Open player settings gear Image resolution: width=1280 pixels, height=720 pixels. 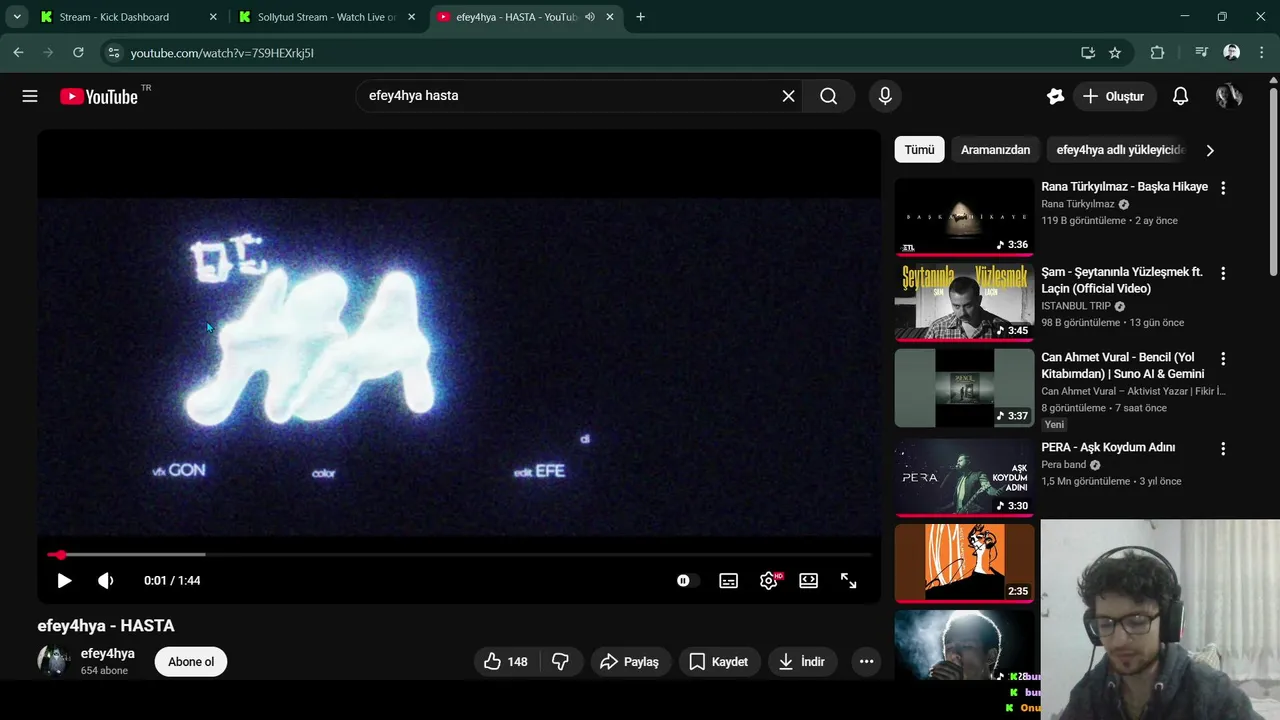[x=769, y=580]
